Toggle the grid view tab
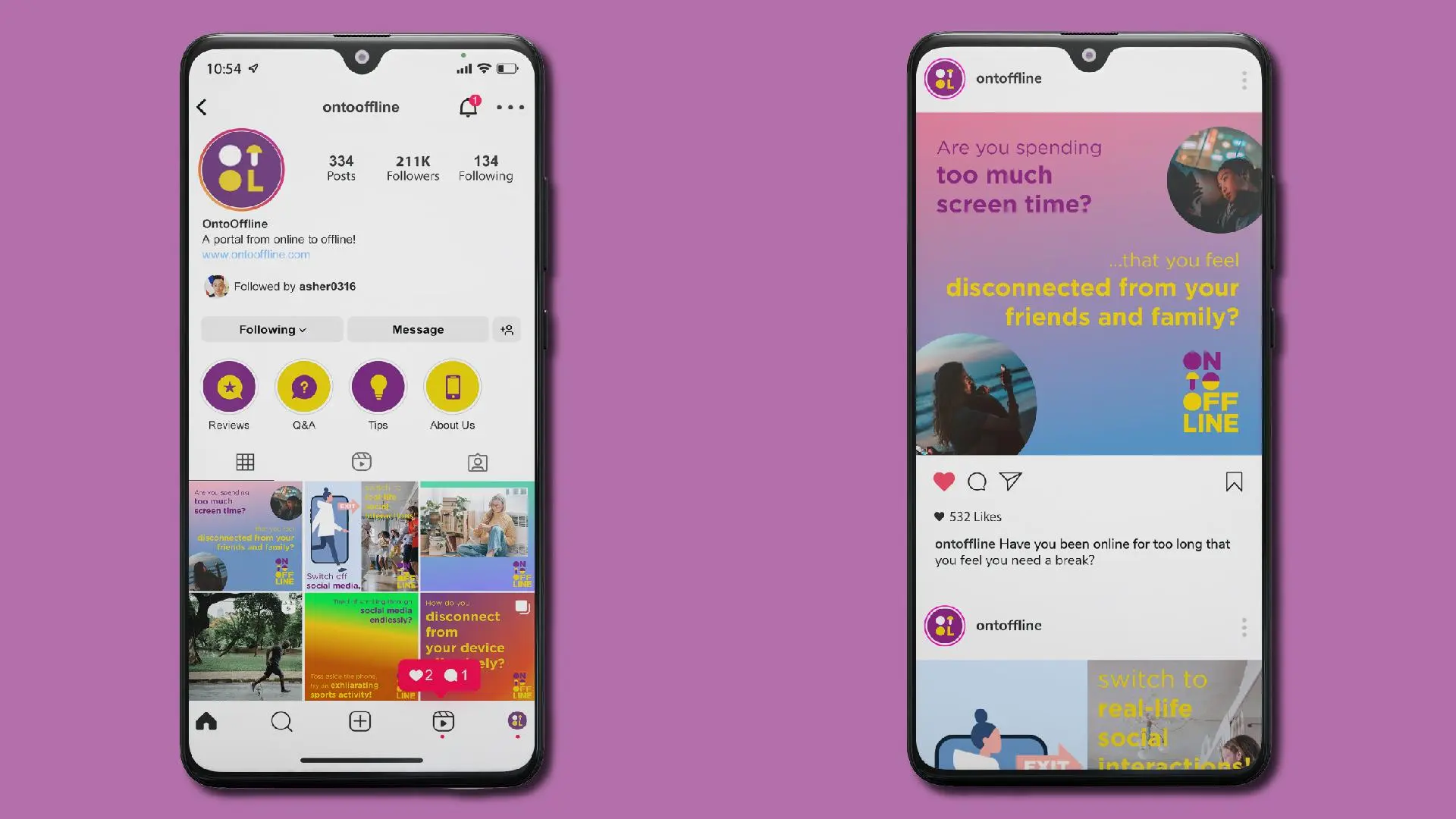 click(x=245, y=461)
